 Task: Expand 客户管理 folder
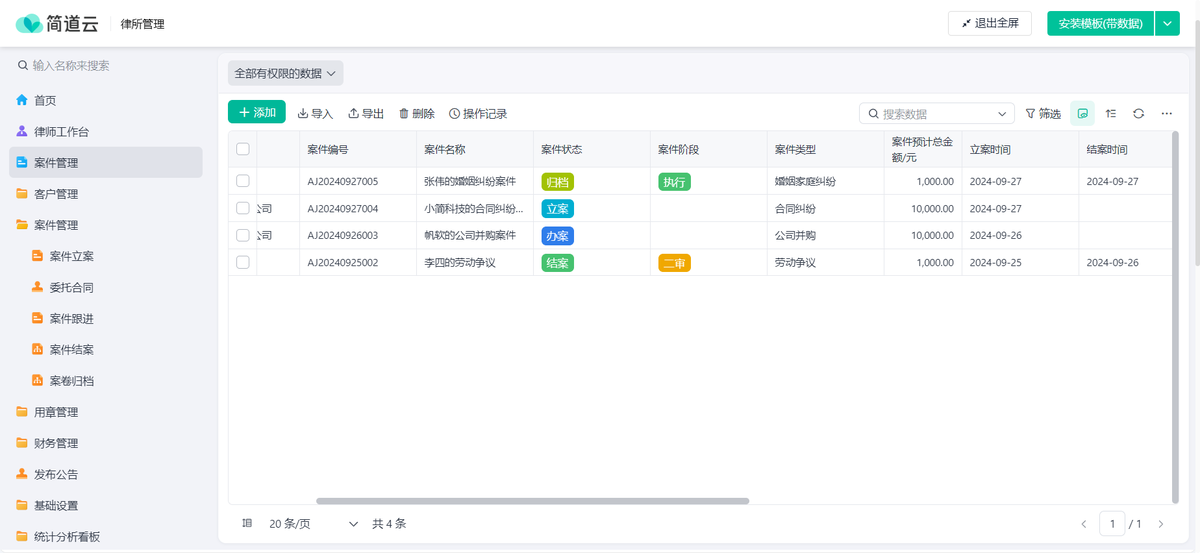105,193
